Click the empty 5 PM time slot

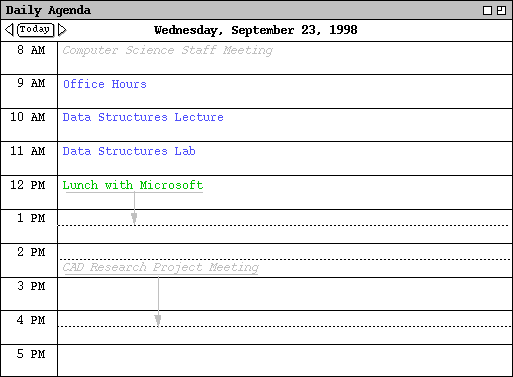pyautogui.click(x=285, y=361)
